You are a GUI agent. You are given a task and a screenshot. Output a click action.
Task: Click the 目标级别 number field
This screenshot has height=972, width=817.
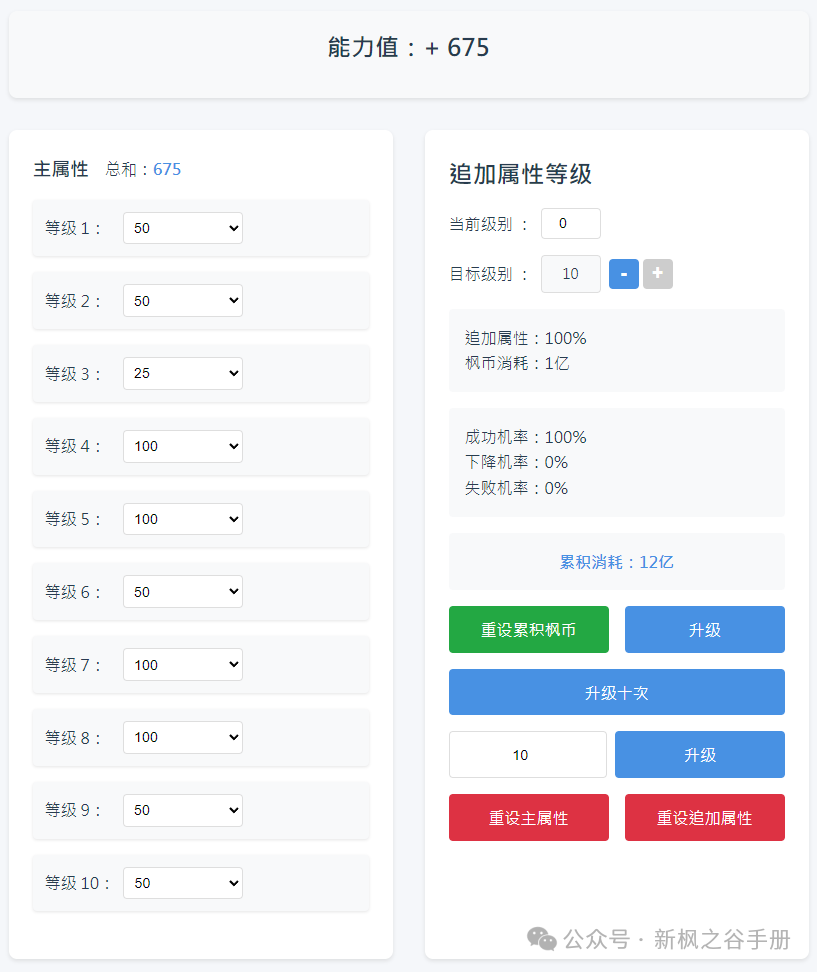[x=570, y=274]
